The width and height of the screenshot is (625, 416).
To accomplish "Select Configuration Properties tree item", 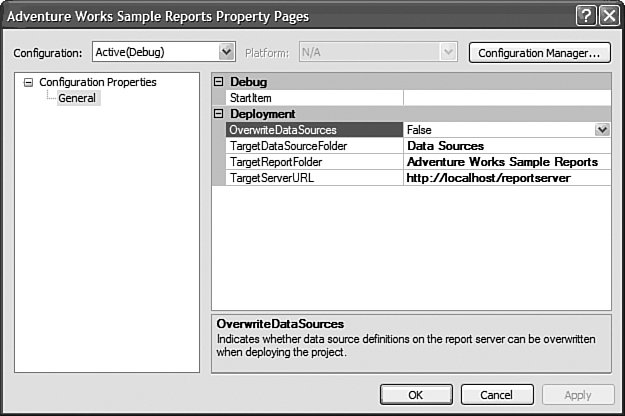I will tap(98, 82).
